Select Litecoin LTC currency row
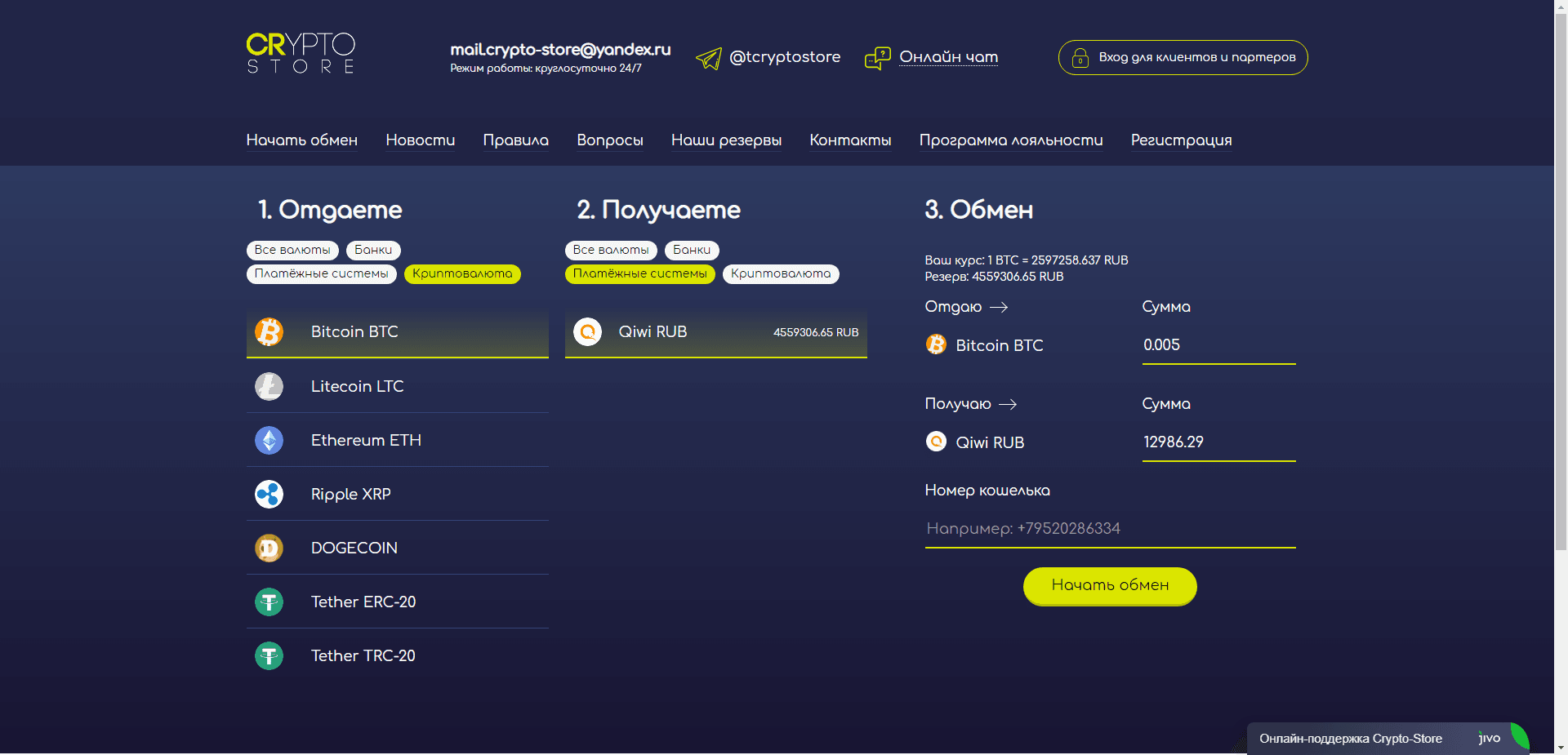 [398, 386]
